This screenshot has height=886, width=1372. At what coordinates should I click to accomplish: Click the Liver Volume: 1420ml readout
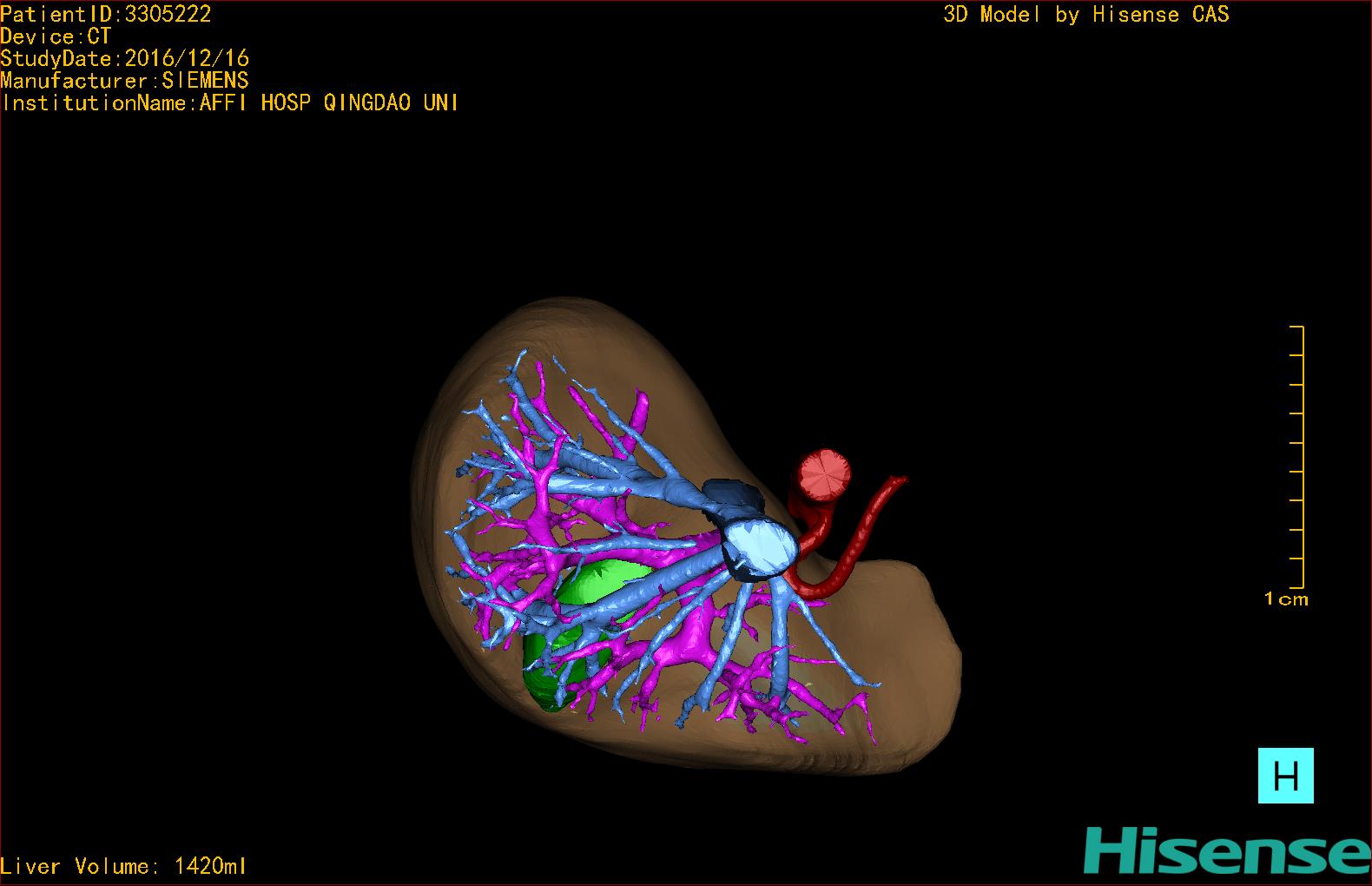[123, 866]
